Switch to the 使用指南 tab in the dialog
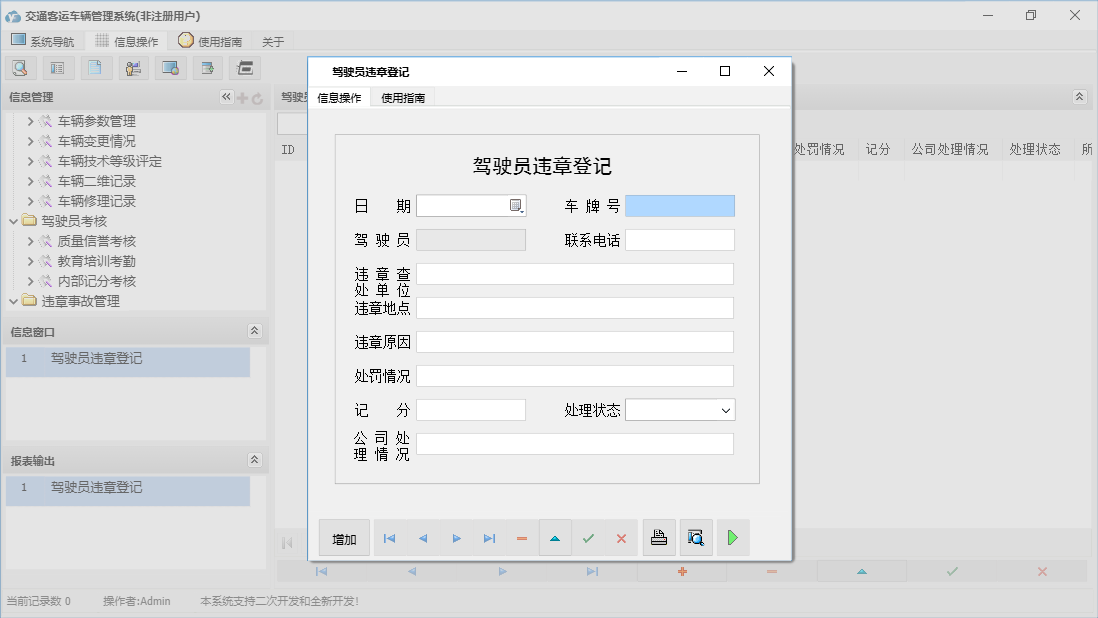 click(403, 97)
